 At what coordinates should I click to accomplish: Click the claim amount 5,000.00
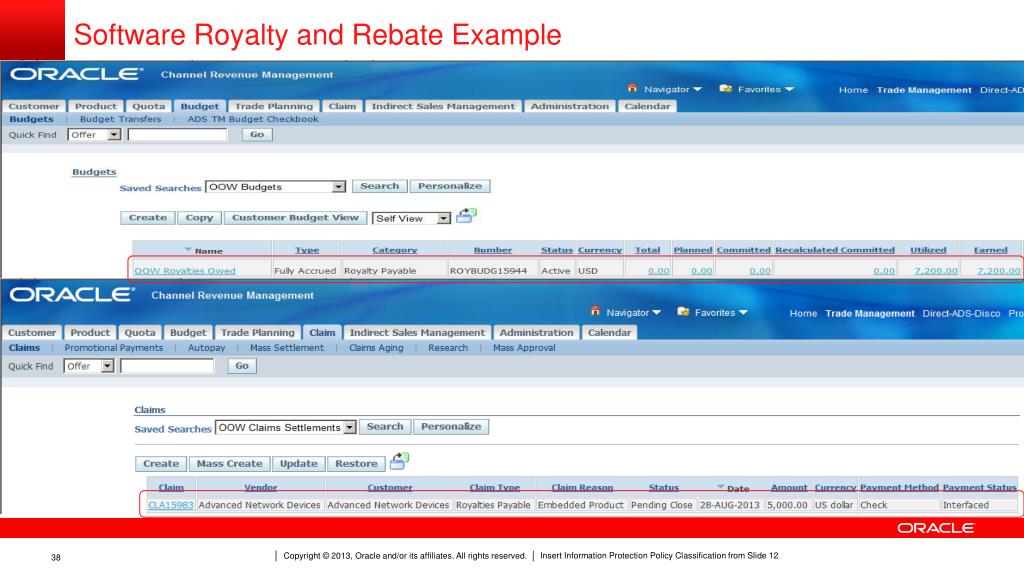tap(787, 505)
